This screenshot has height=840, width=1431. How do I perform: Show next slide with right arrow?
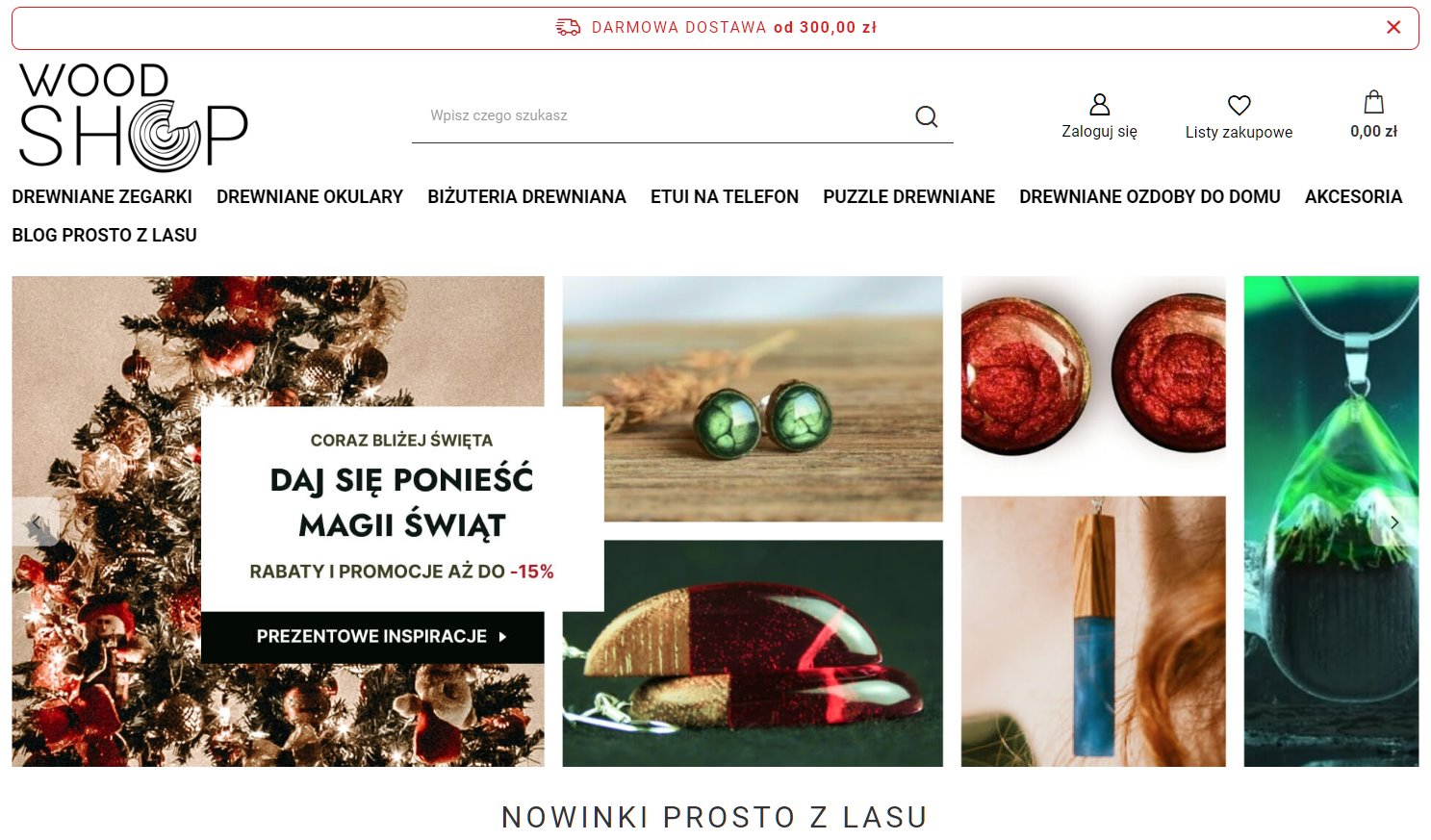[x=1394, y=522]
